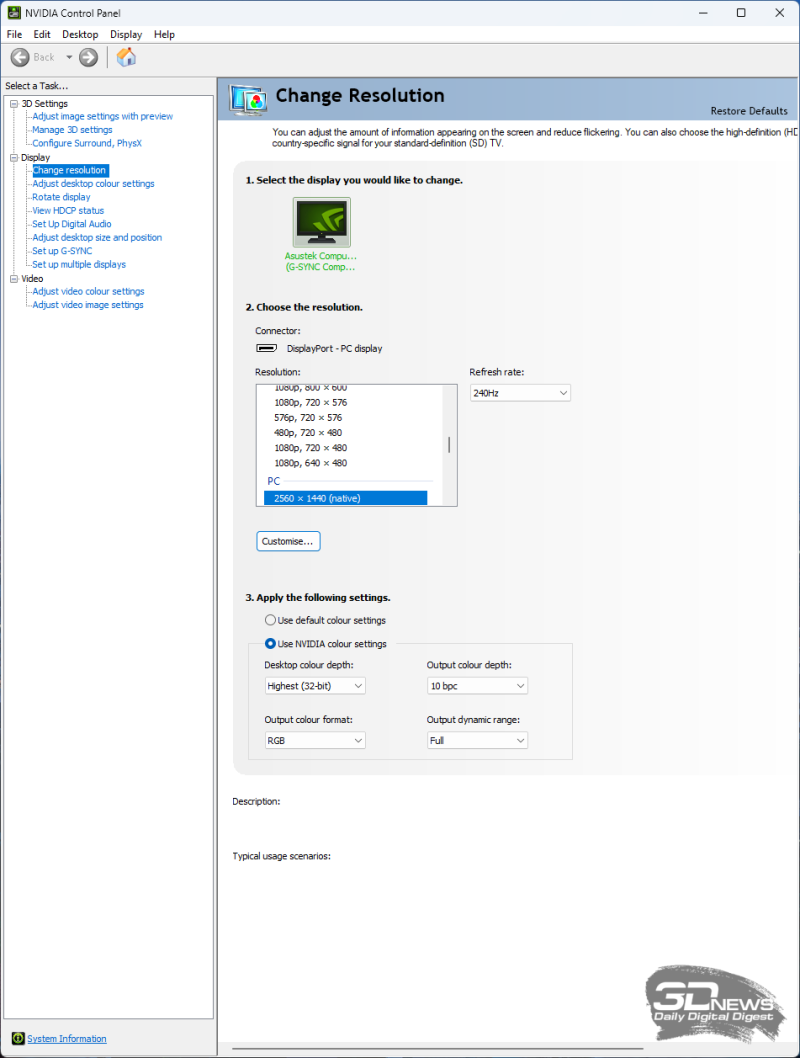Open Set Up Digital Audio task
The height and width of the screenshot is (1058, 800).
(x=72, y=224)
